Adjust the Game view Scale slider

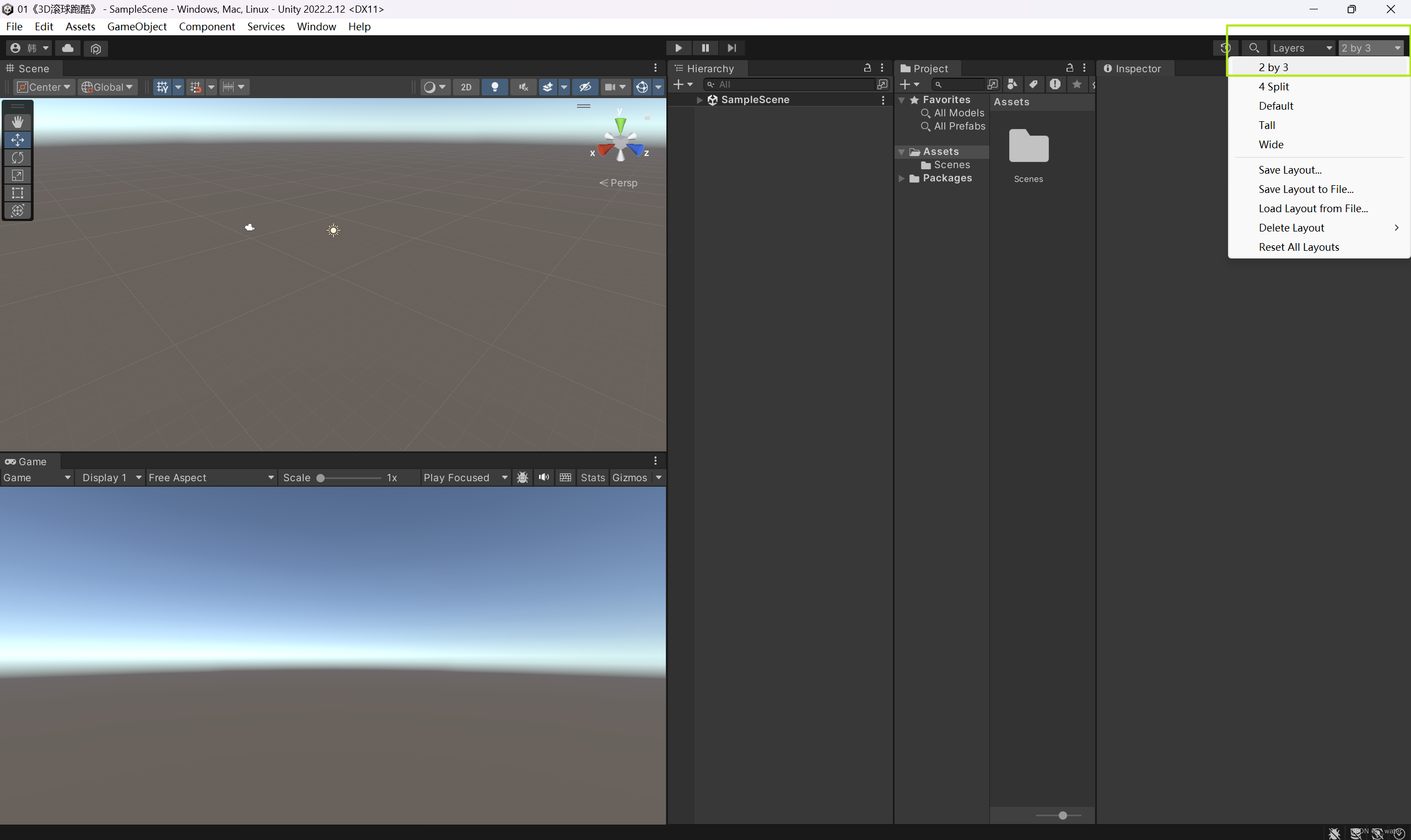click(320, 478)
